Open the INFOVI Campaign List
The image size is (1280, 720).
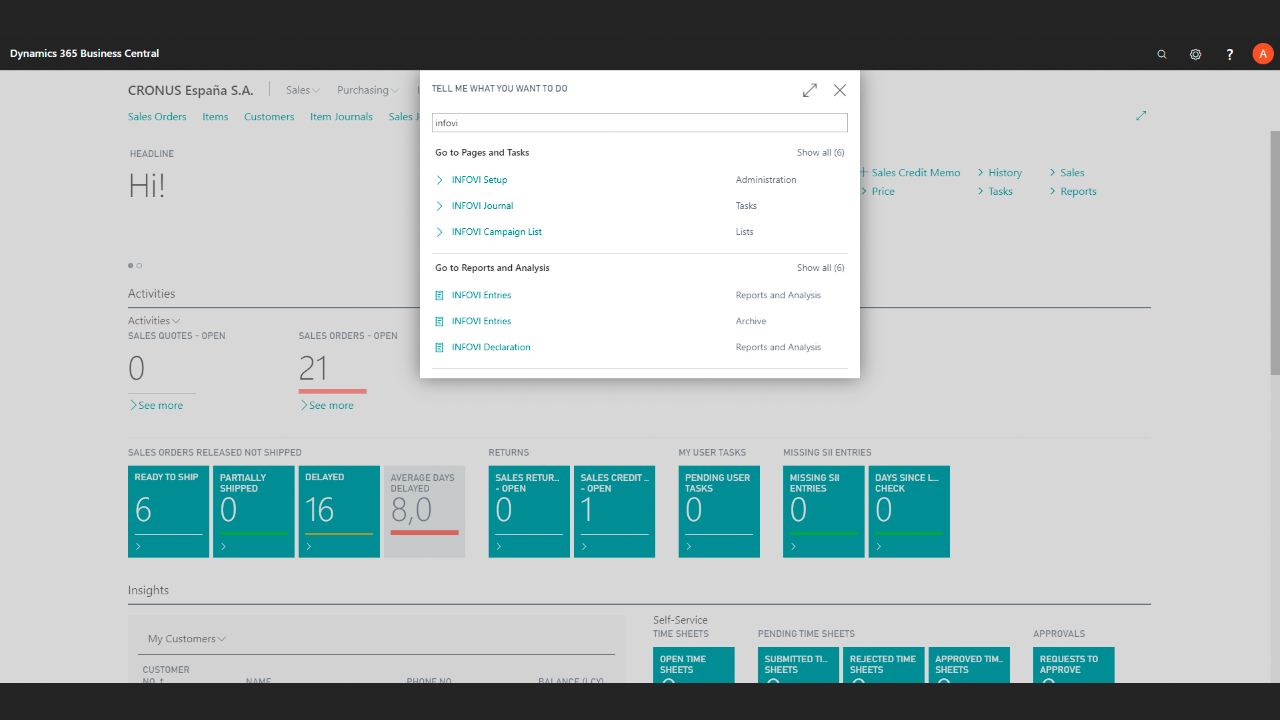pyautogui.click(x=496, y=232)
